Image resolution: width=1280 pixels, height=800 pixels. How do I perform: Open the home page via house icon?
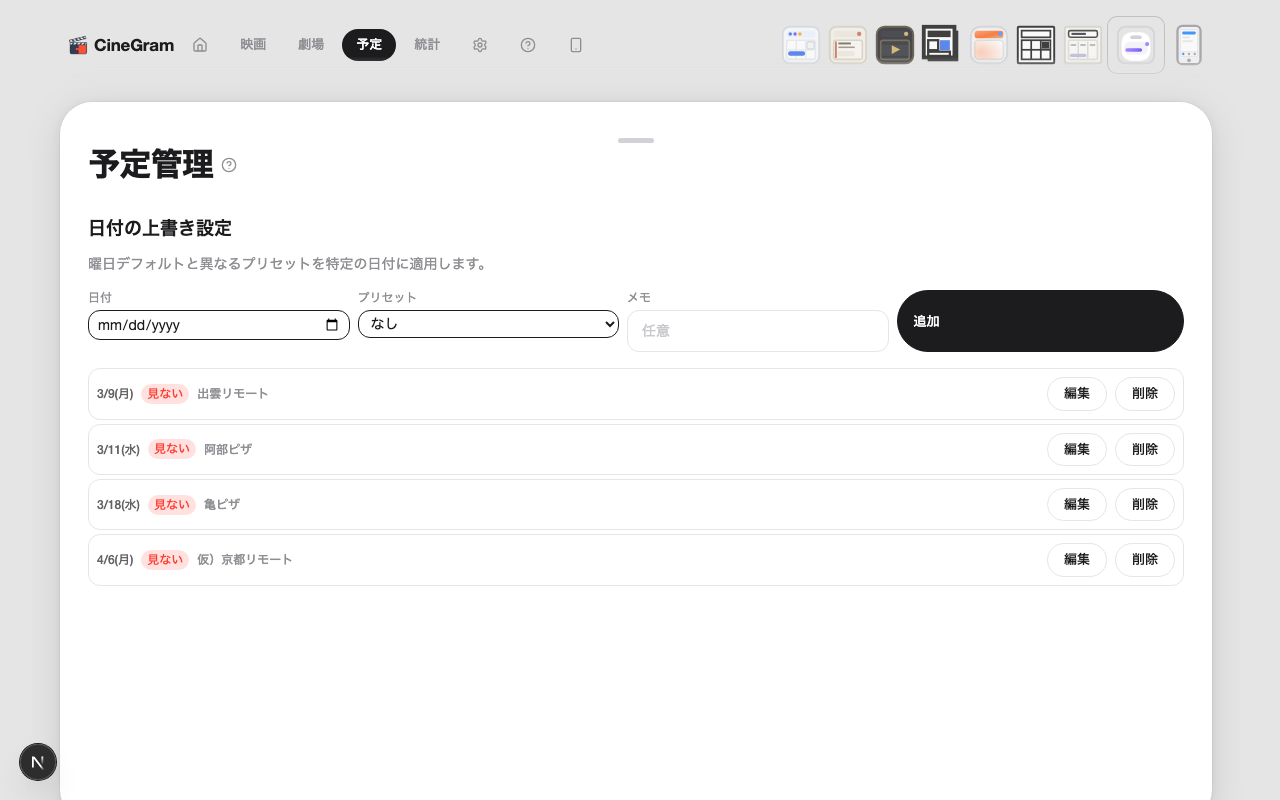point(200,45)
